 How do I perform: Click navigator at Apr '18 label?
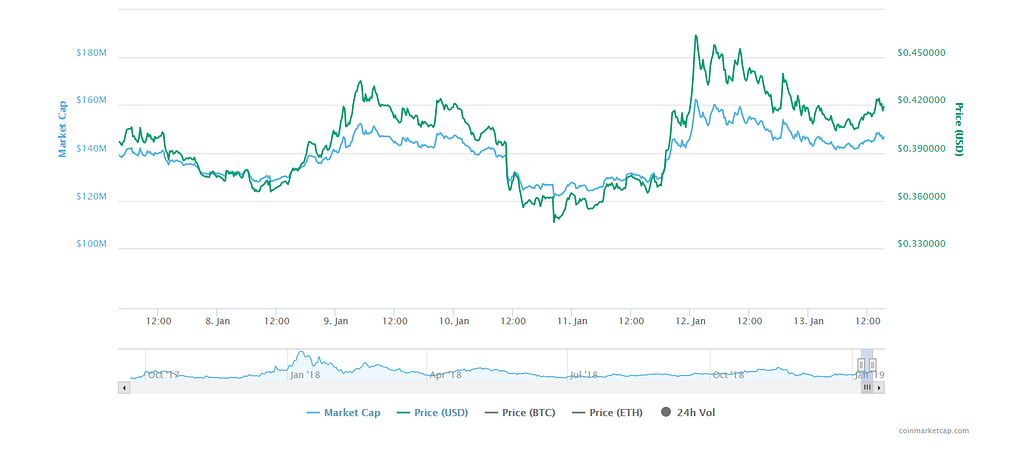point(445,374)
